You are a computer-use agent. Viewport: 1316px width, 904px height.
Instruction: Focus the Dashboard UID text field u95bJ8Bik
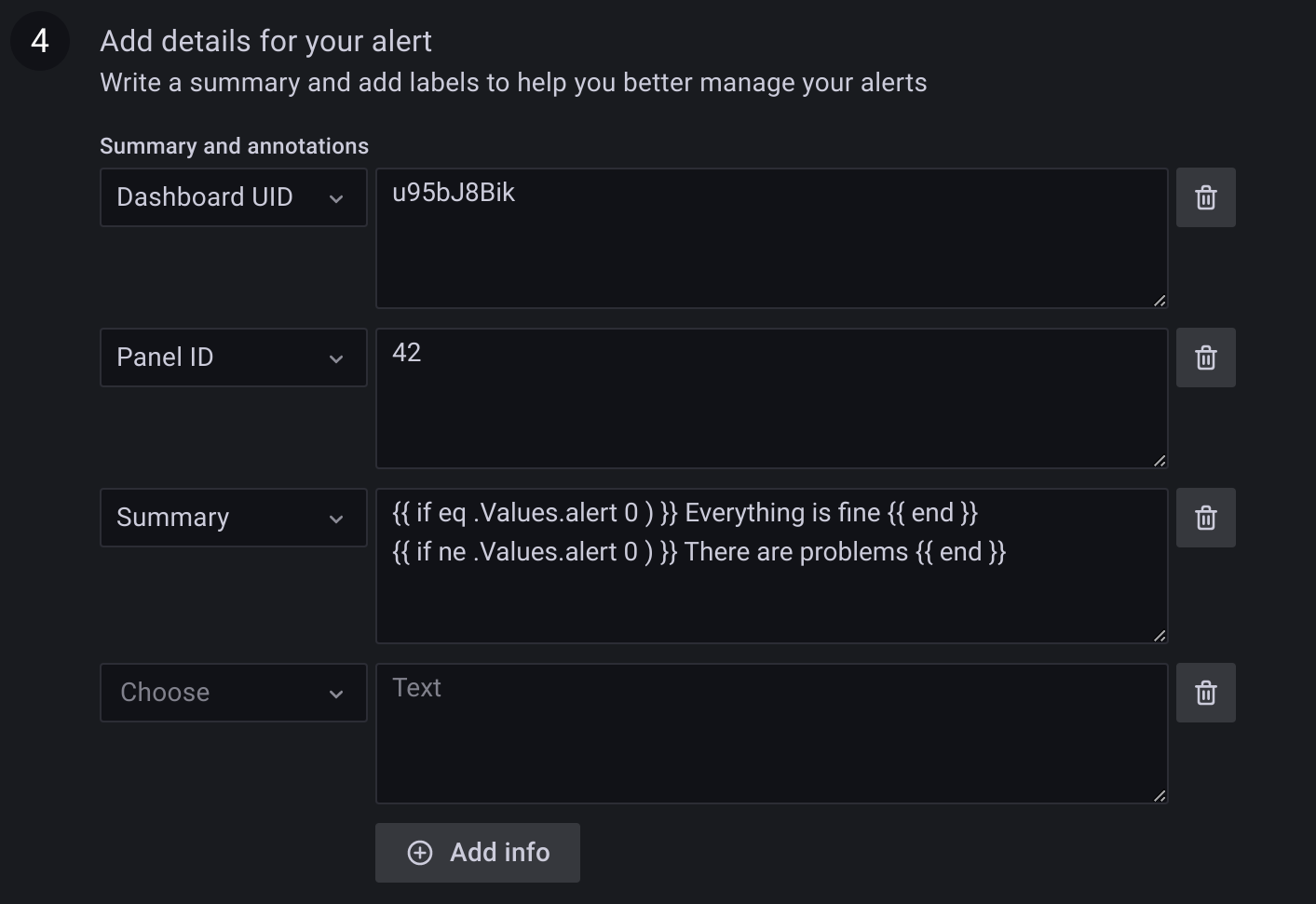(771, 238)
